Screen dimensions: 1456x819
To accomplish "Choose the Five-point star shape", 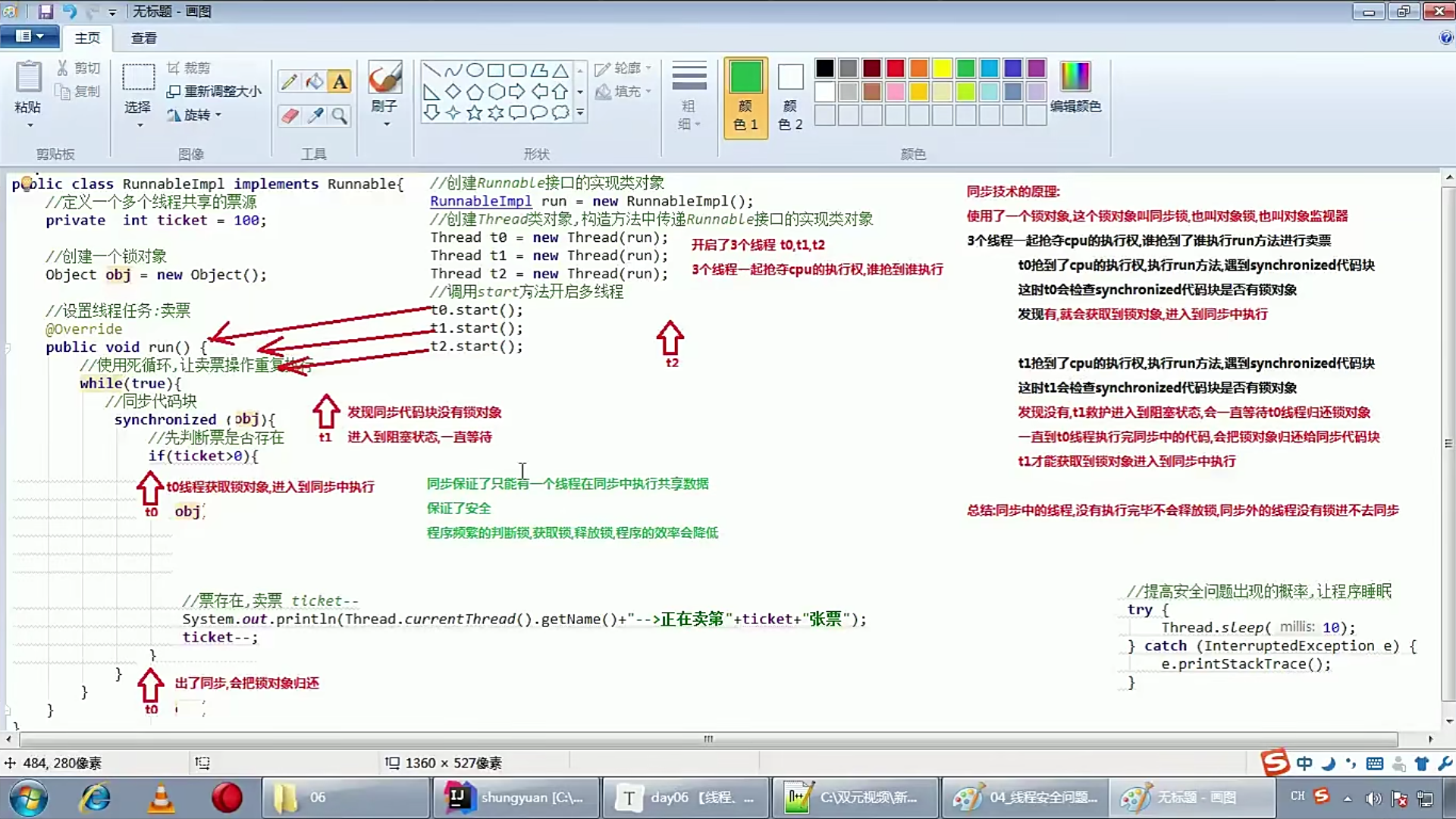I will point(475,113).
